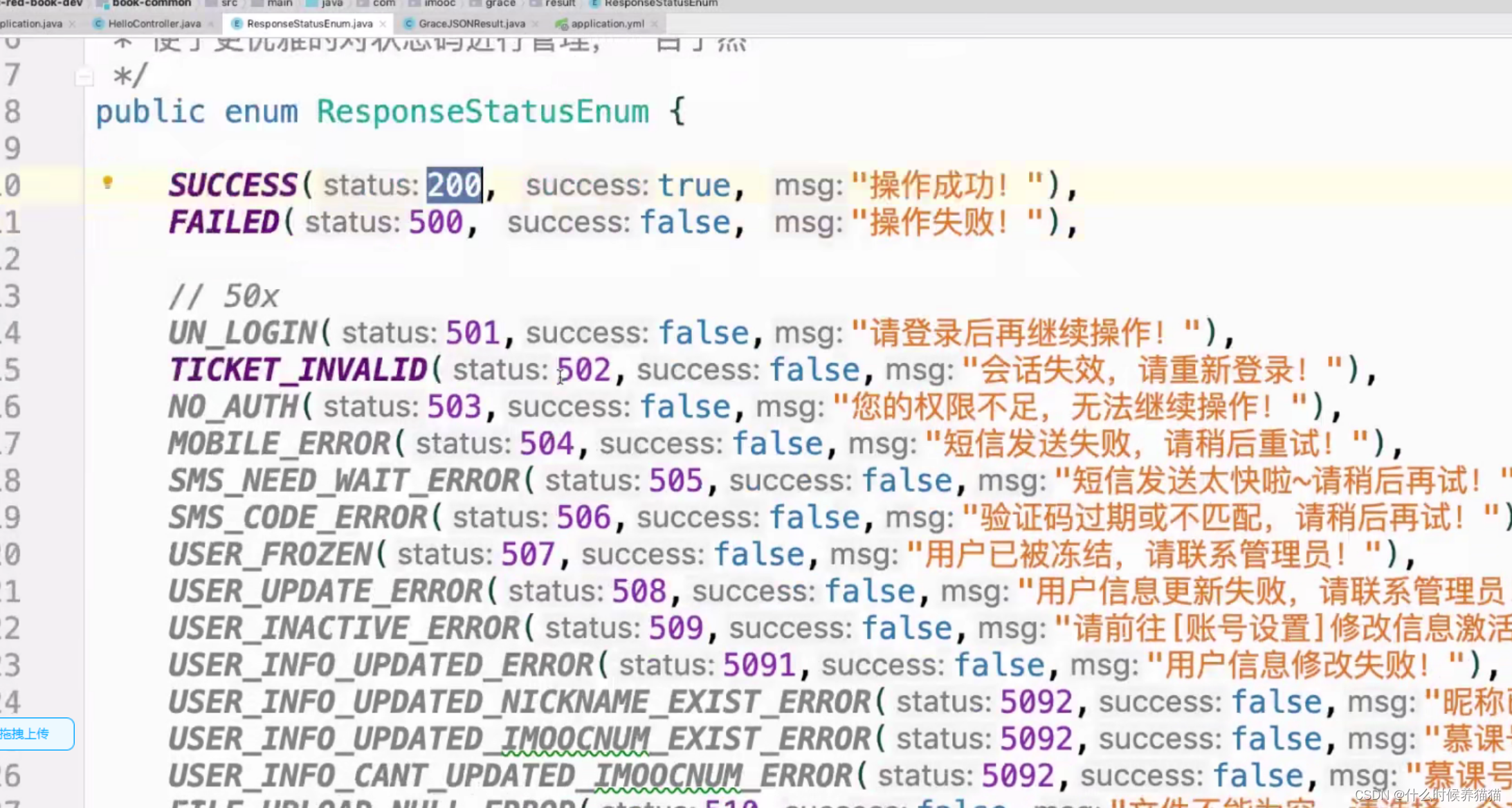The width and height of the screenshot is (1512, 808).
Task: Click the TICKET_INVALID enum constant
Action: (298, 369)
